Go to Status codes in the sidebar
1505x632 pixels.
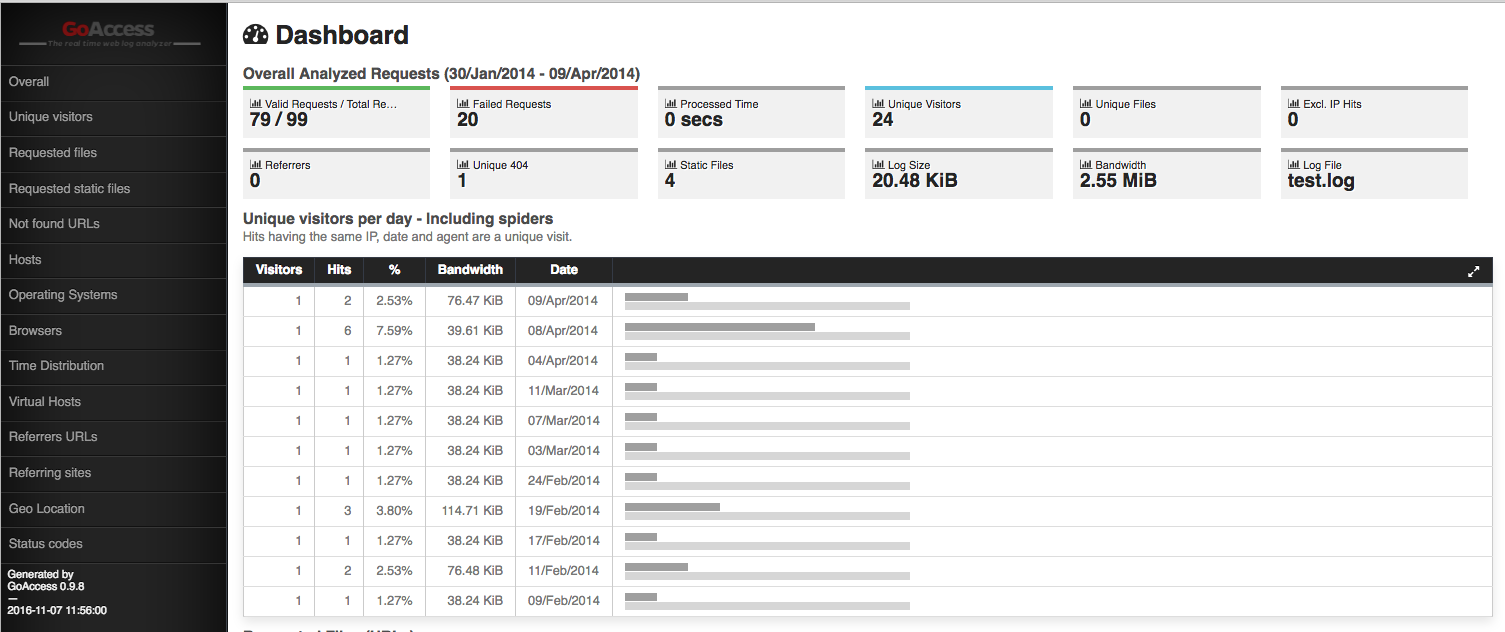coord(113,544)
